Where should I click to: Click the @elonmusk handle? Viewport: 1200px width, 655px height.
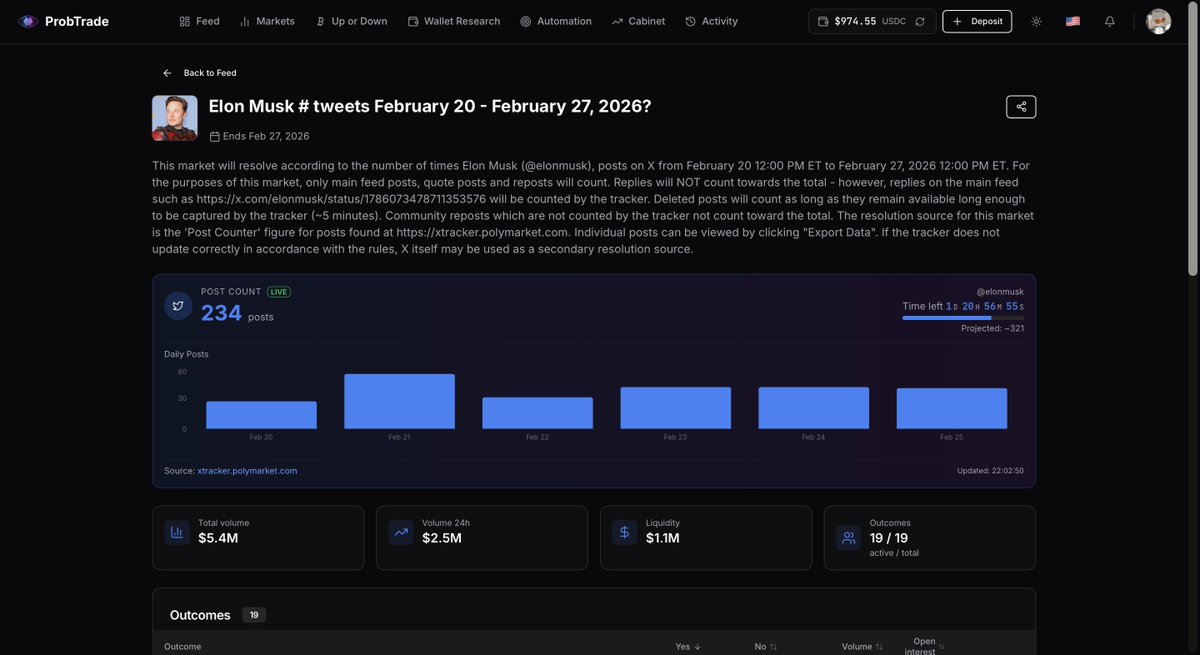1000,291
